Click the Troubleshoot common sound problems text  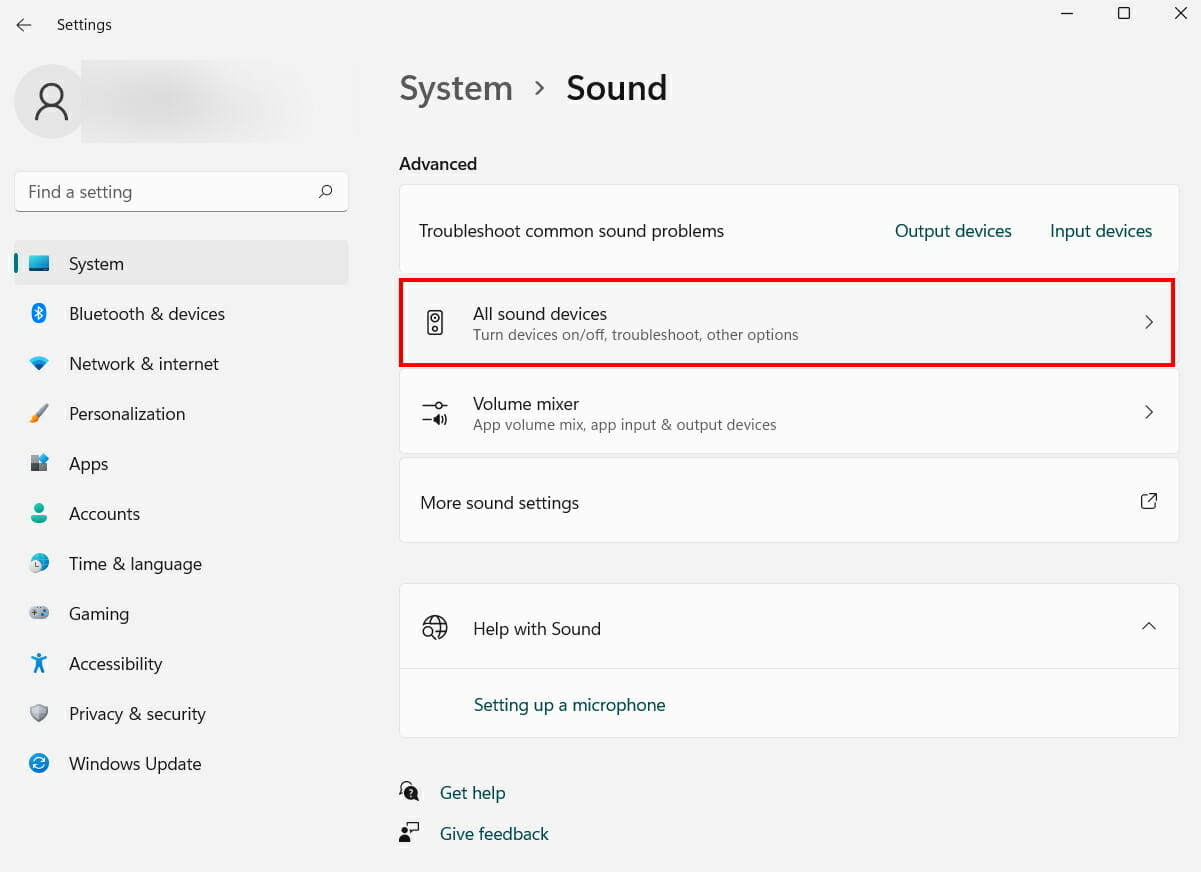(571, 231)
